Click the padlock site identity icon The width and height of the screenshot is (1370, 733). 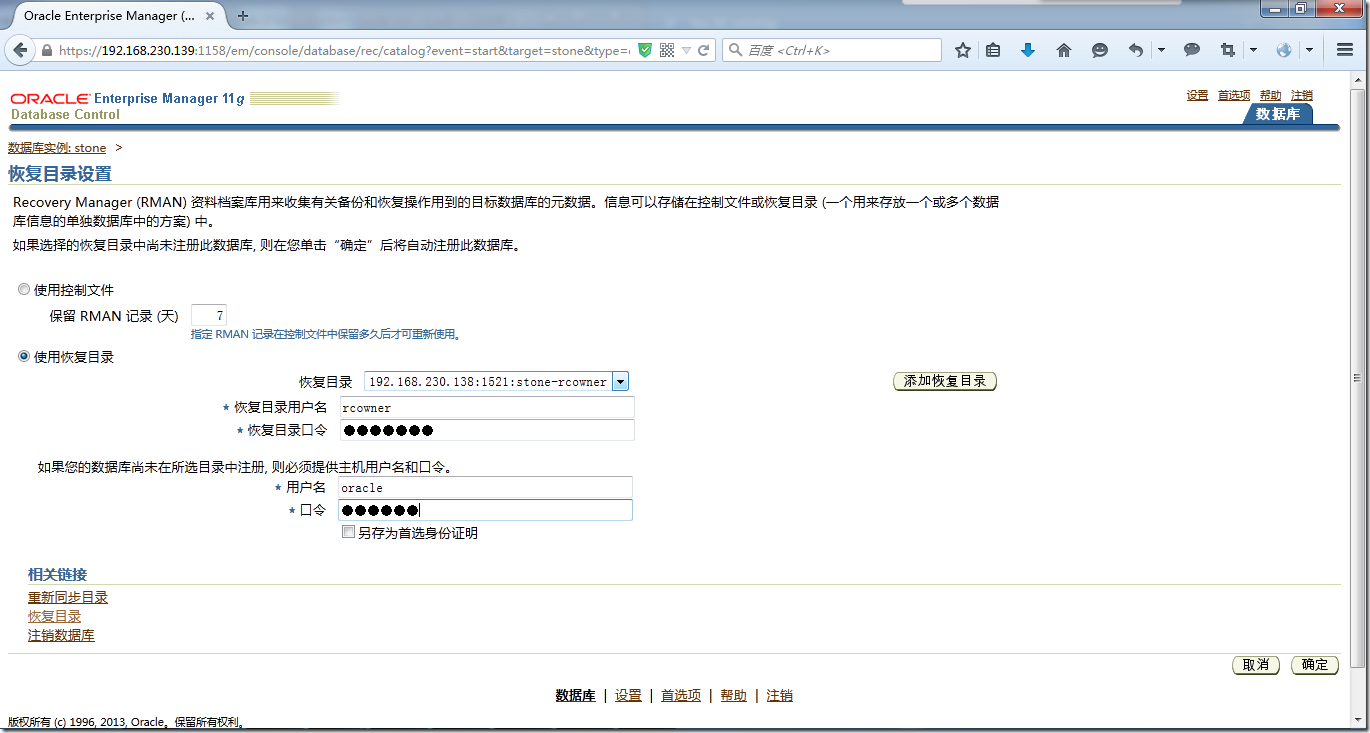(47, 50)
